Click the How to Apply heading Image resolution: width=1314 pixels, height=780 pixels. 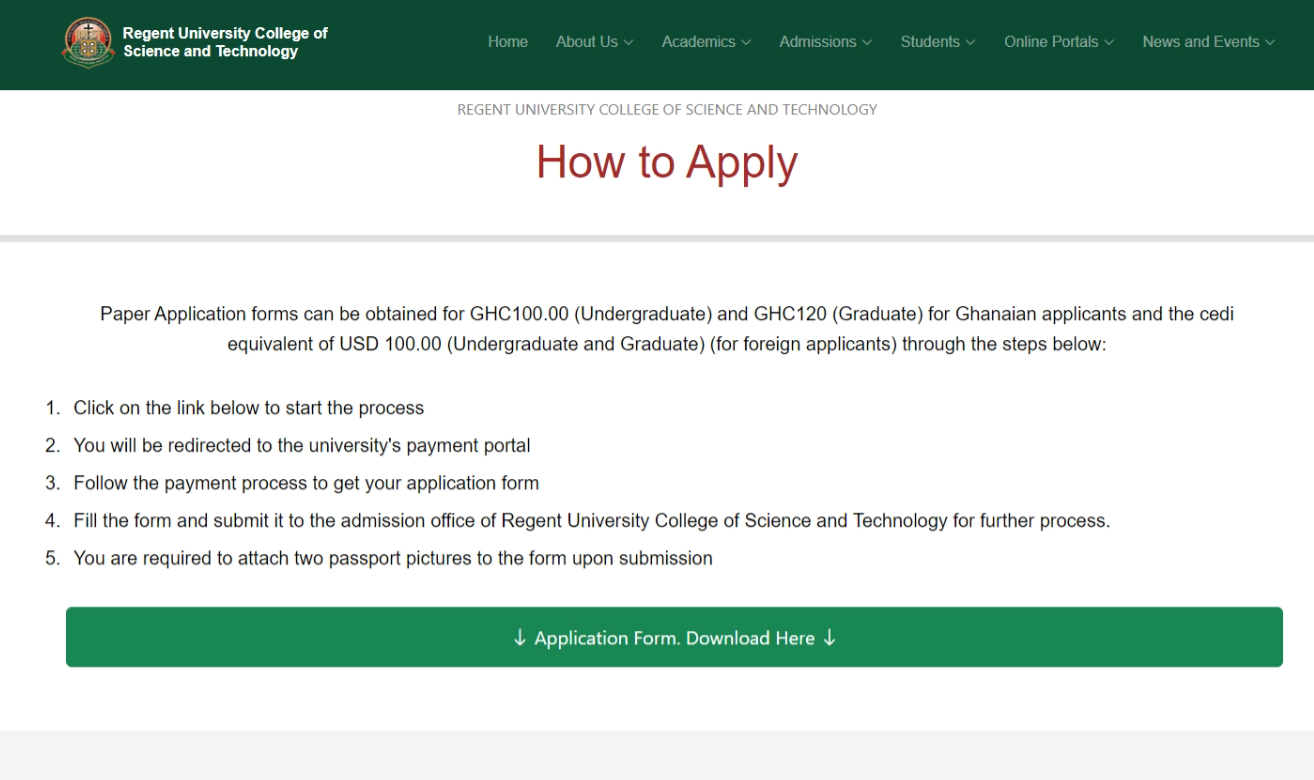[666, 162]
